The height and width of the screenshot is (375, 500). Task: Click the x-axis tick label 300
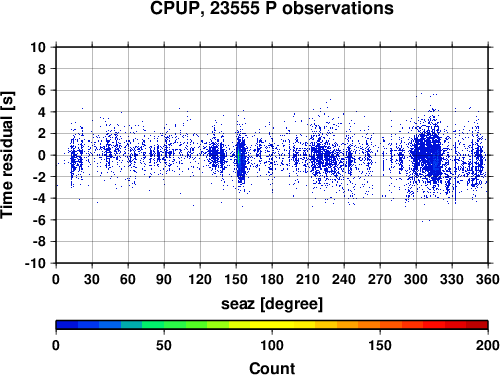(x=416, y=279)
